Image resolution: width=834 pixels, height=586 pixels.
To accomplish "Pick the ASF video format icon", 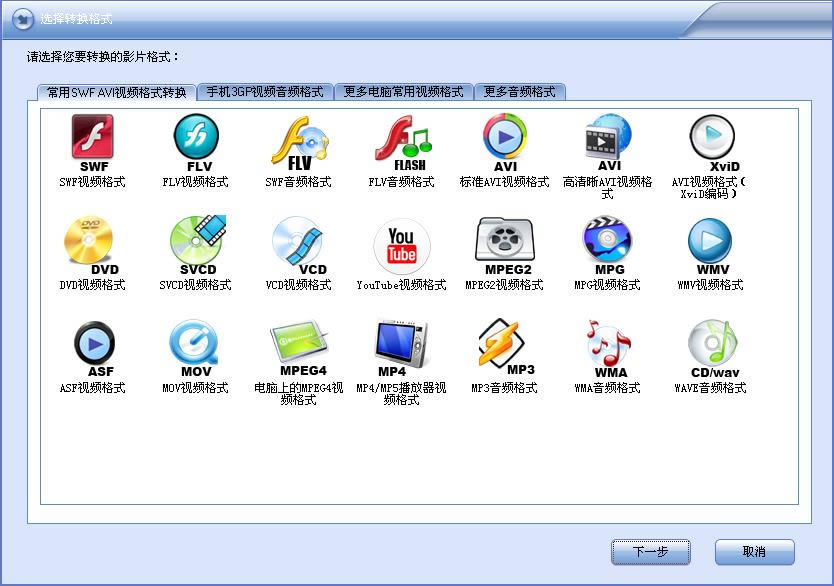I will point(94,349).
